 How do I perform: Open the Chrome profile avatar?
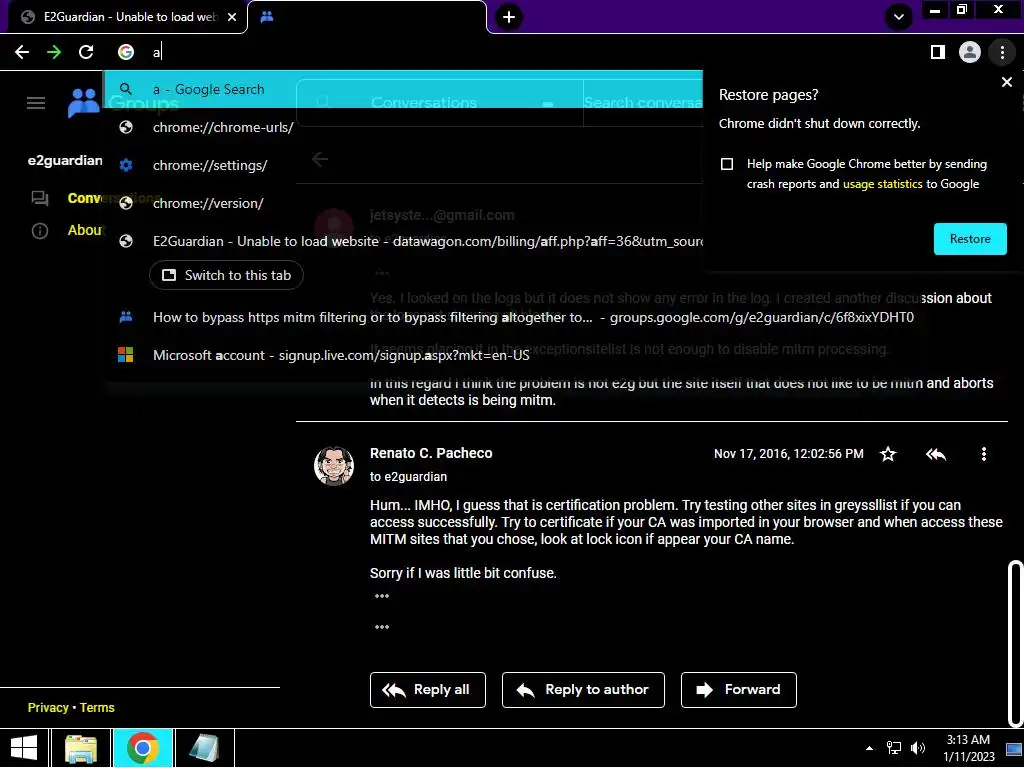970,52
